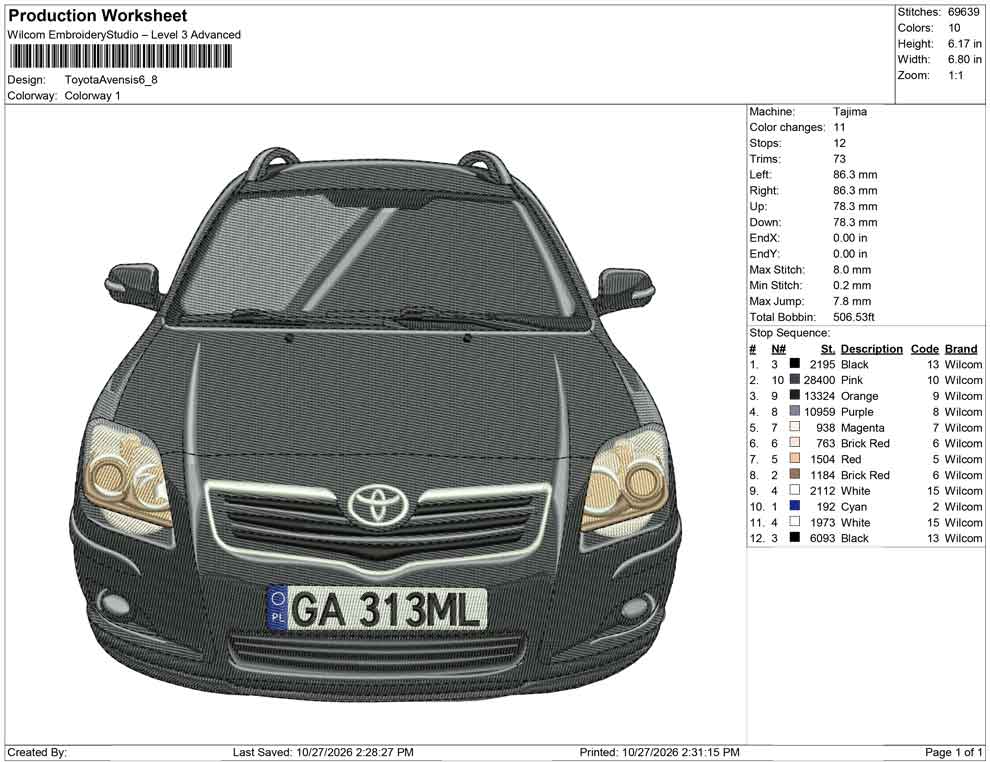990x762 pixels.
Task: Click the Colors value 10
Action: point(954,28)
